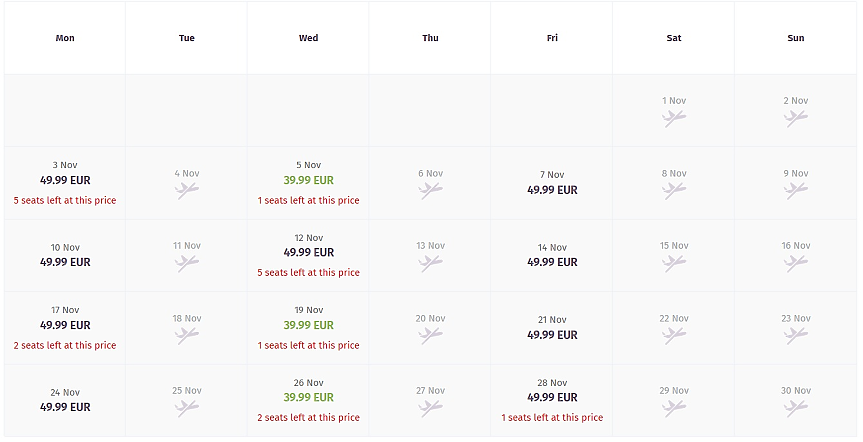Viewport: 863px width, 442px height.
Task: Select the 3 Nov fare at 49.99 EUR
Action: 65,181
